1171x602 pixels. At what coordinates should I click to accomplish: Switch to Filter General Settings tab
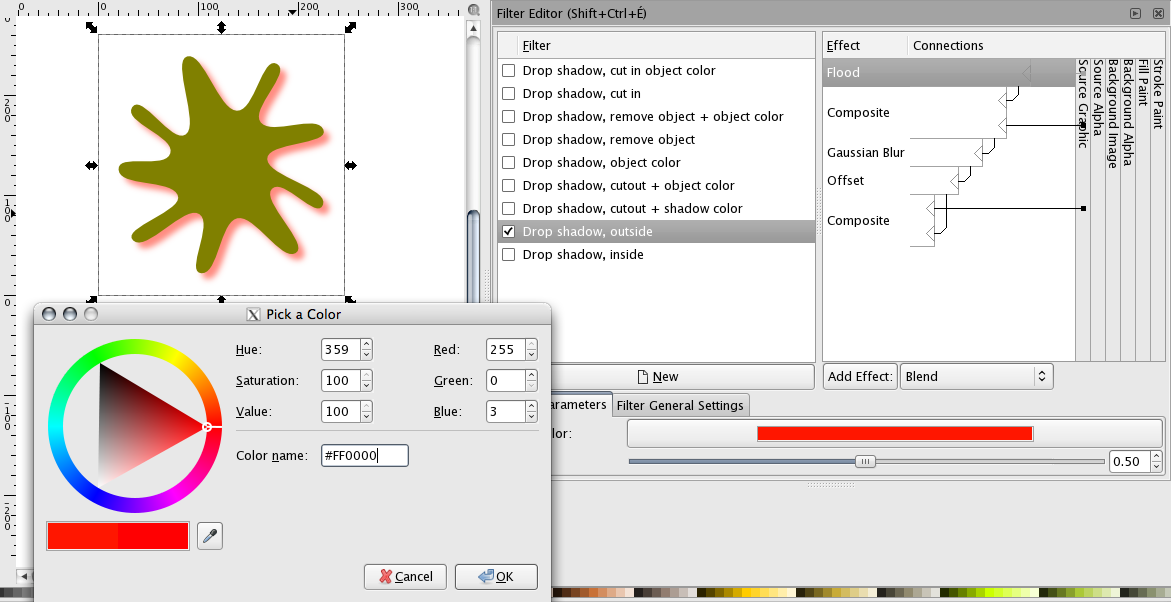[680, 405]
